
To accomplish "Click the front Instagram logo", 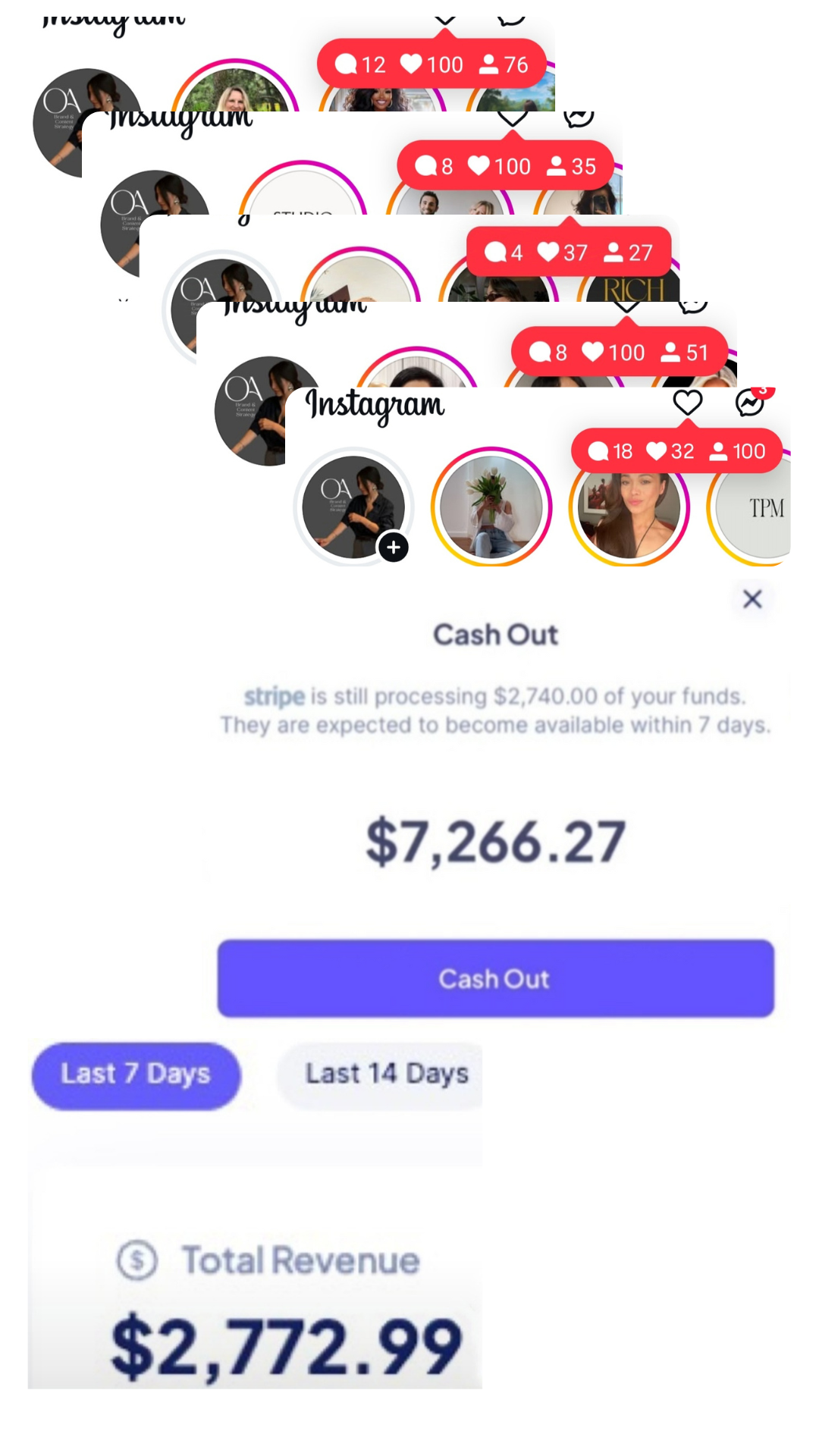I will [375, 406].
